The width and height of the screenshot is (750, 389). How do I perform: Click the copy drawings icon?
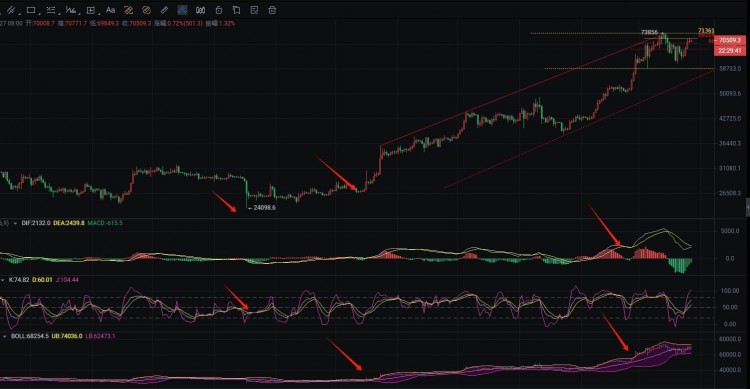[x=236, y=10]
